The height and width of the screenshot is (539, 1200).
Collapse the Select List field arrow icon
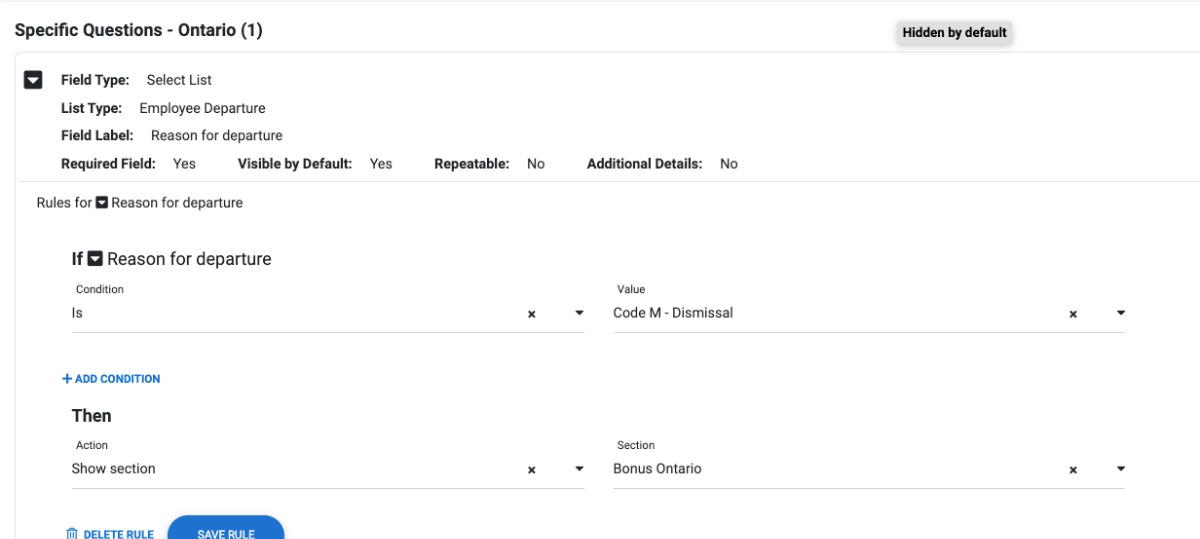click(33, 80)
